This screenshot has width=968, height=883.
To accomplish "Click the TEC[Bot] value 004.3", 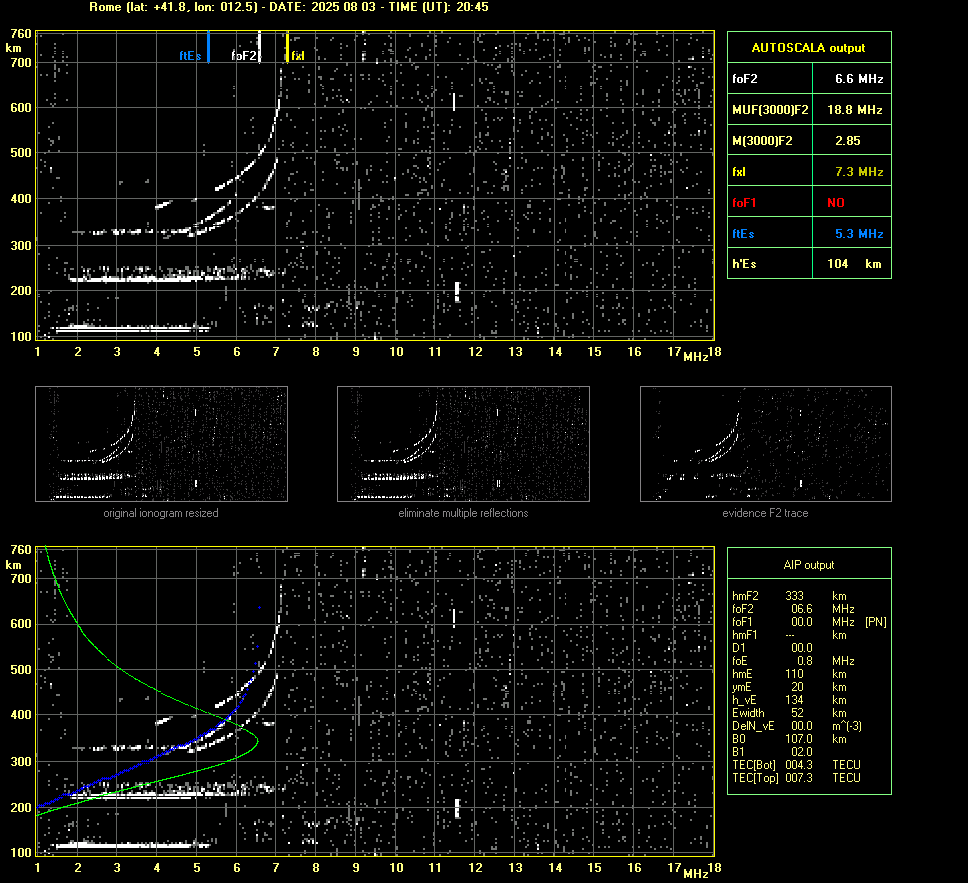I will tap(799, 764).
